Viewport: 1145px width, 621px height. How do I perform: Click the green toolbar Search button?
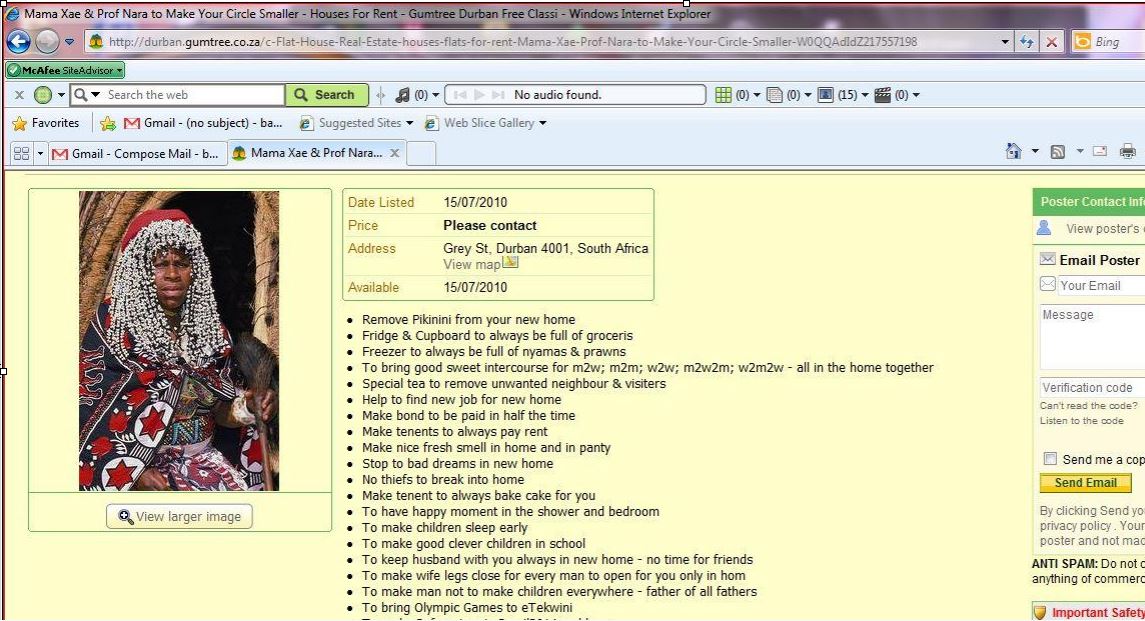pos(325,95)
